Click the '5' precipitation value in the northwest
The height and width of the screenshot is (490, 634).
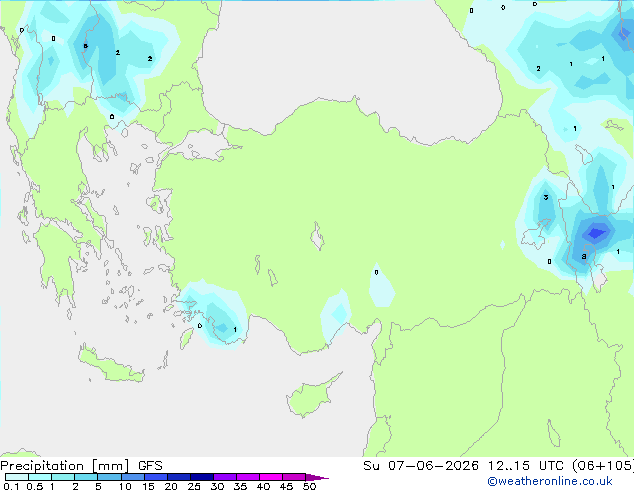click(x=85, y=46)
